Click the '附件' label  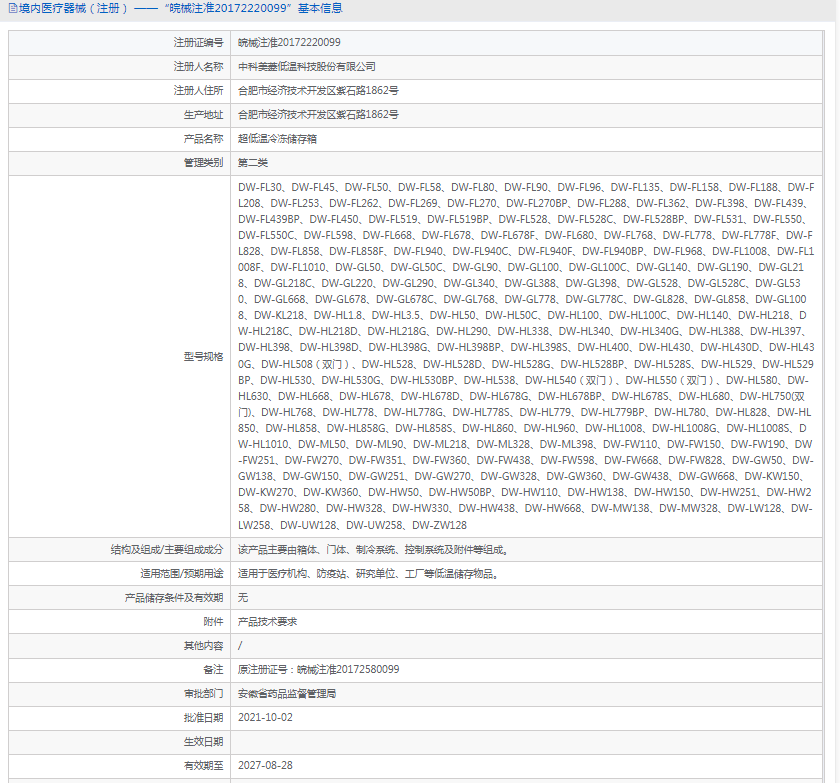coord(213,621)
